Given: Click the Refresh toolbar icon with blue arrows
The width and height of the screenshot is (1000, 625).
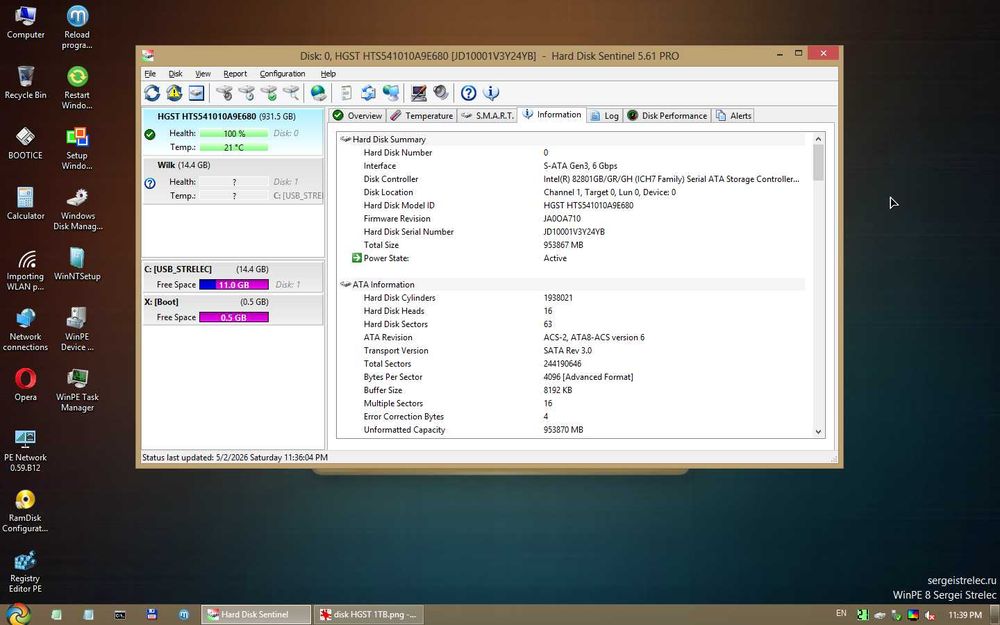Looking at the screenshot, I should 152,93.
